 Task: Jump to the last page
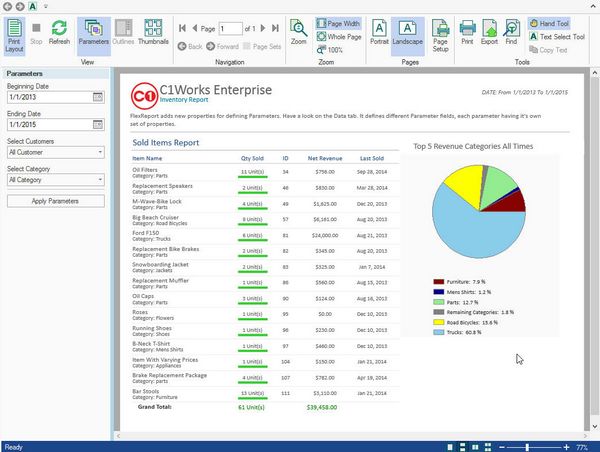(x=275, y=28)
